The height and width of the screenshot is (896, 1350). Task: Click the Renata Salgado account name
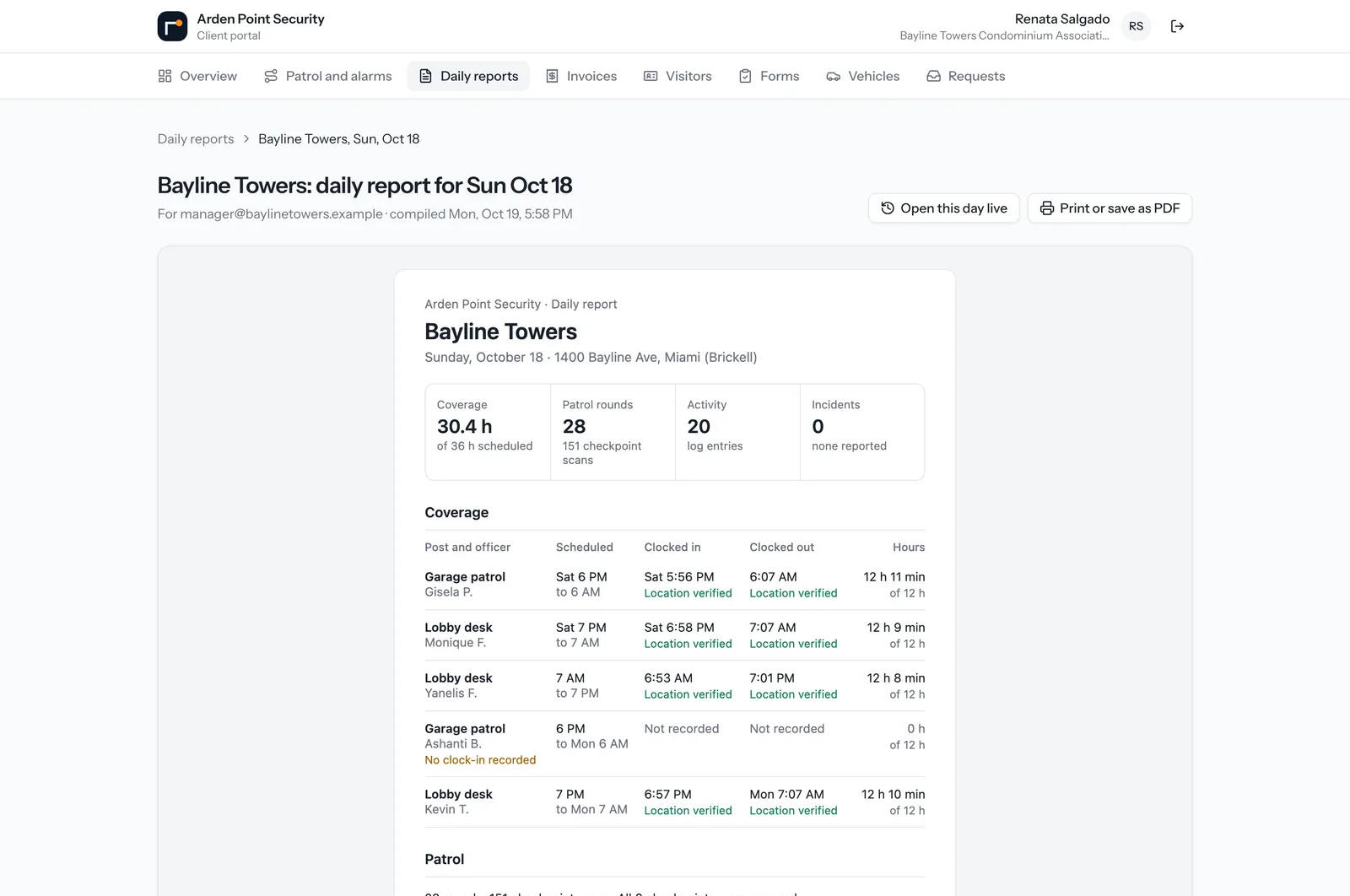click(x=1061, y=19)
